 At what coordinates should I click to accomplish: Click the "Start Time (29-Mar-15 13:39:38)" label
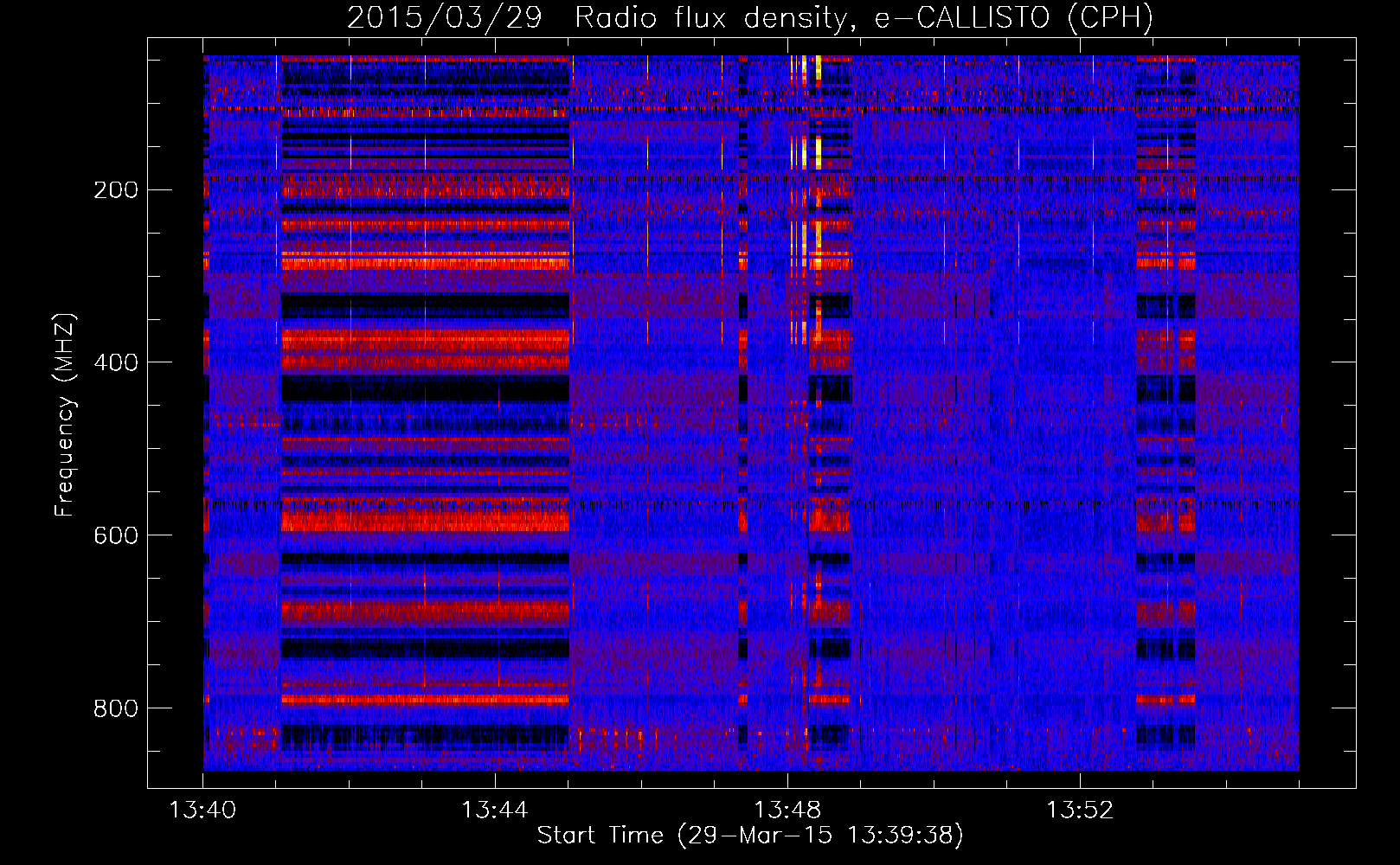coord(750,836)
